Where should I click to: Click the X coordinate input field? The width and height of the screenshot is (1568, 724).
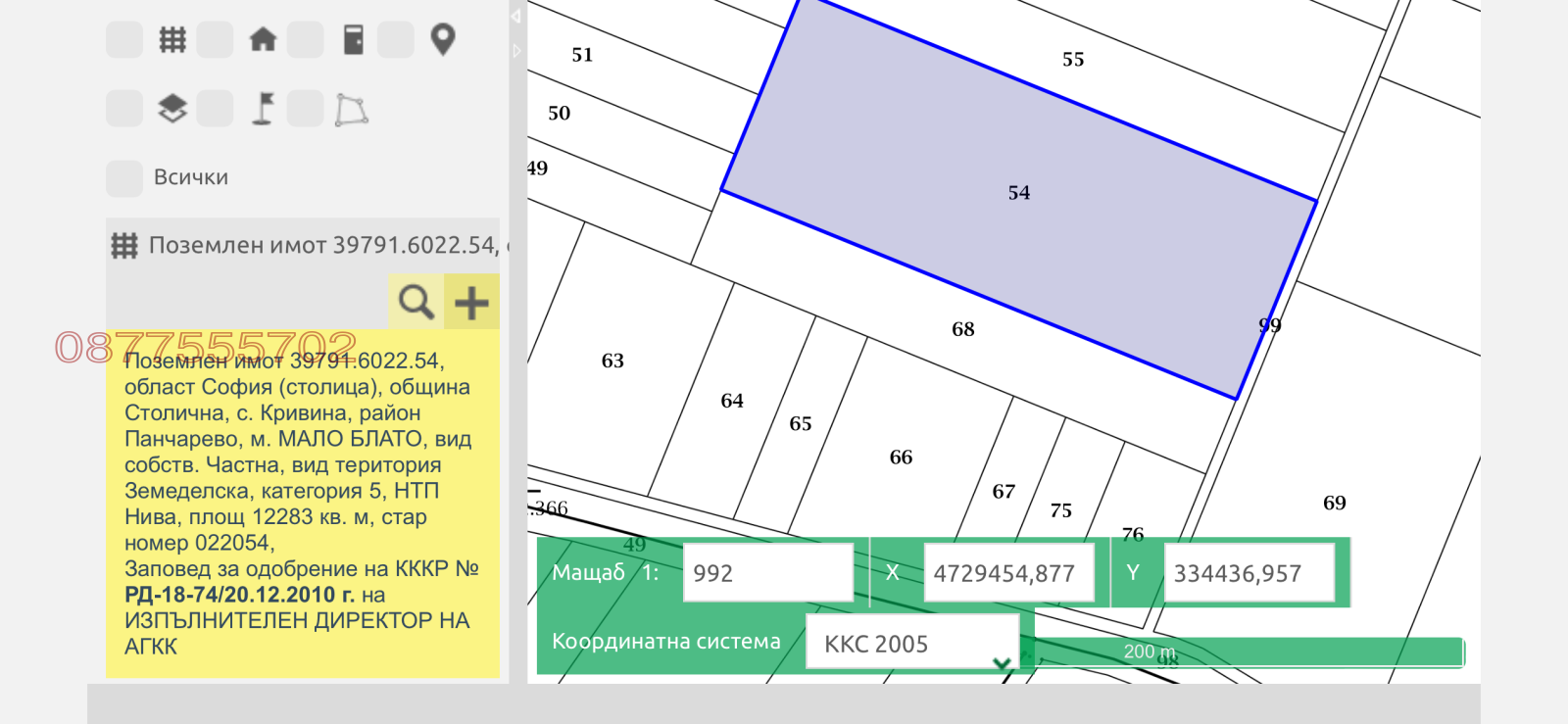point(1007,573)
